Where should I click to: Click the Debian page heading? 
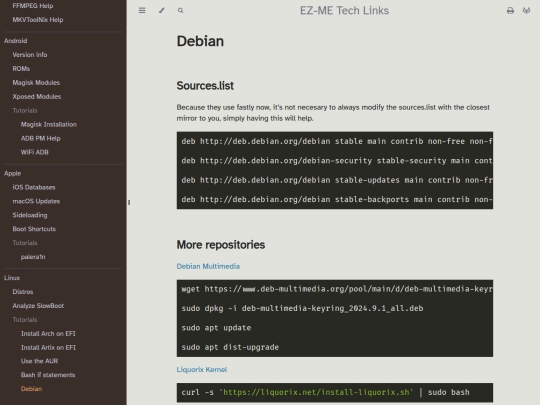pos(200,41)
